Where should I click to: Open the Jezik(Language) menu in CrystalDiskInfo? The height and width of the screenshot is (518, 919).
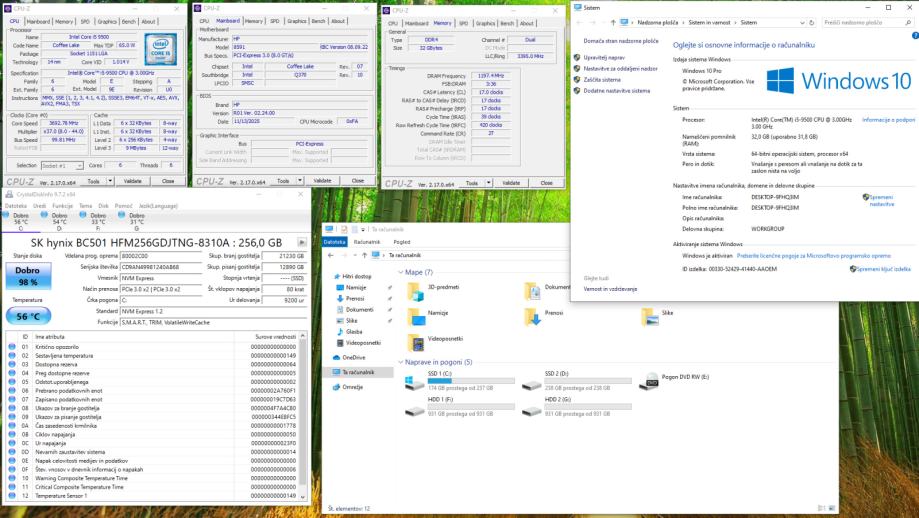(158, 206)
